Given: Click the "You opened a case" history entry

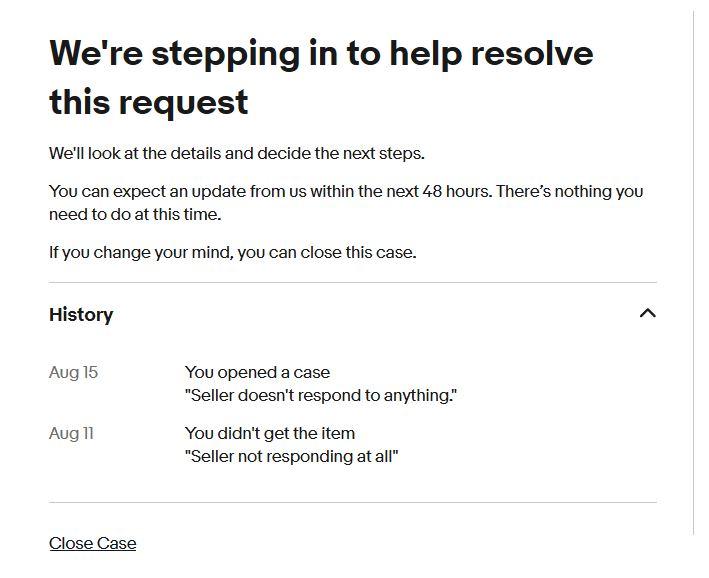Looking at the screenshot, I should (x=257, y=373).
